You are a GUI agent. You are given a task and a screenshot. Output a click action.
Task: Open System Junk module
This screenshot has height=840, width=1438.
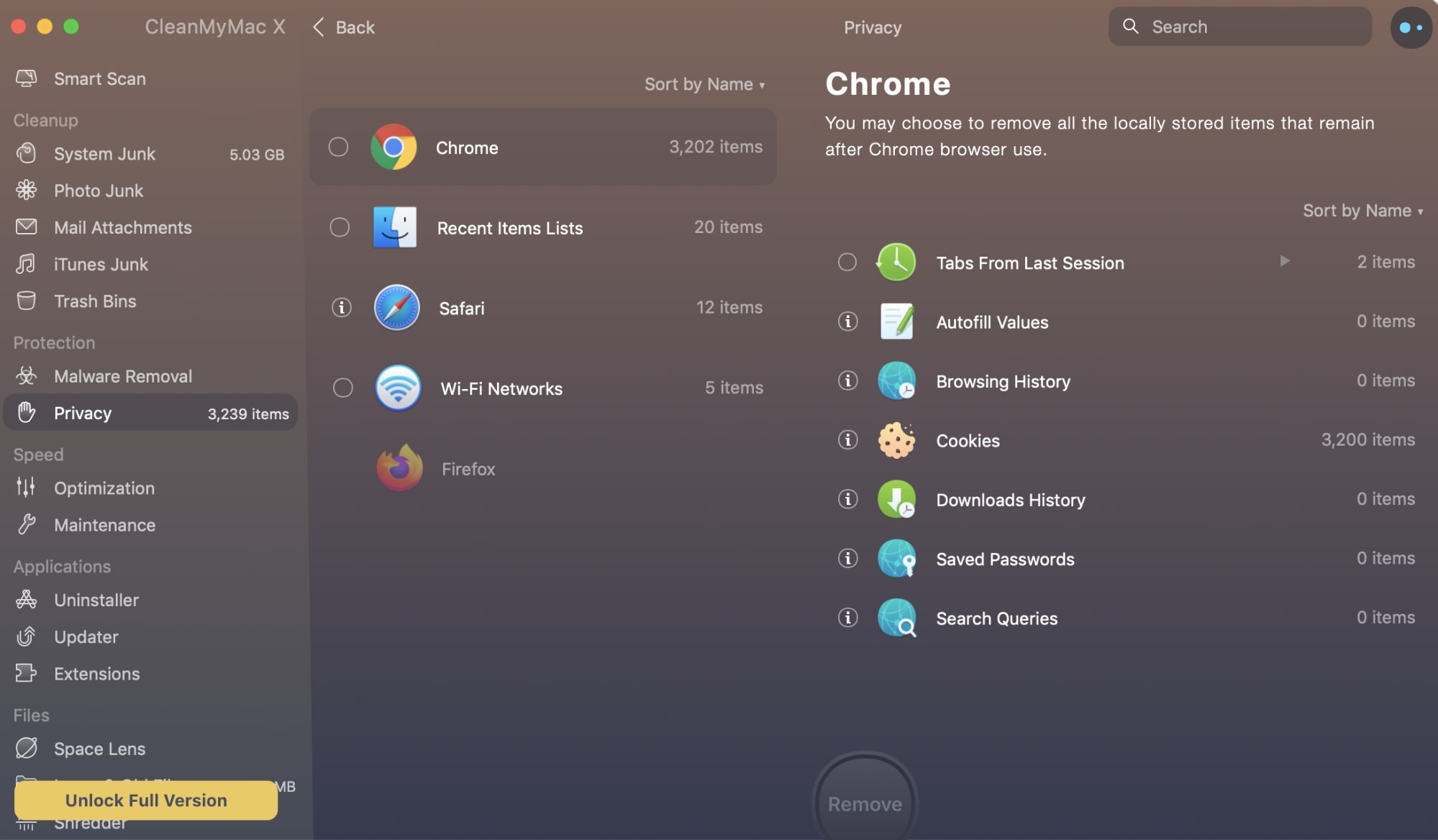coord(151,154)
